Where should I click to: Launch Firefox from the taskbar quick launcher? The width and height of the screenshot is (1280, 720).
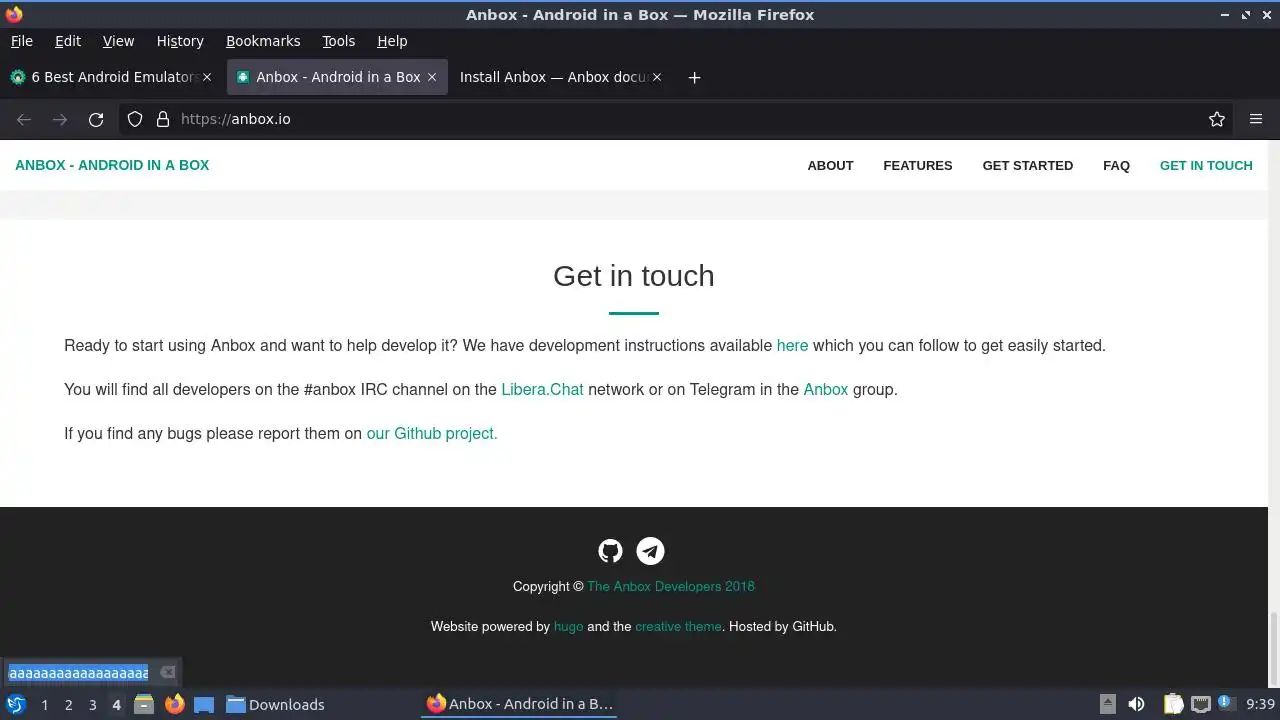(174, 704)
